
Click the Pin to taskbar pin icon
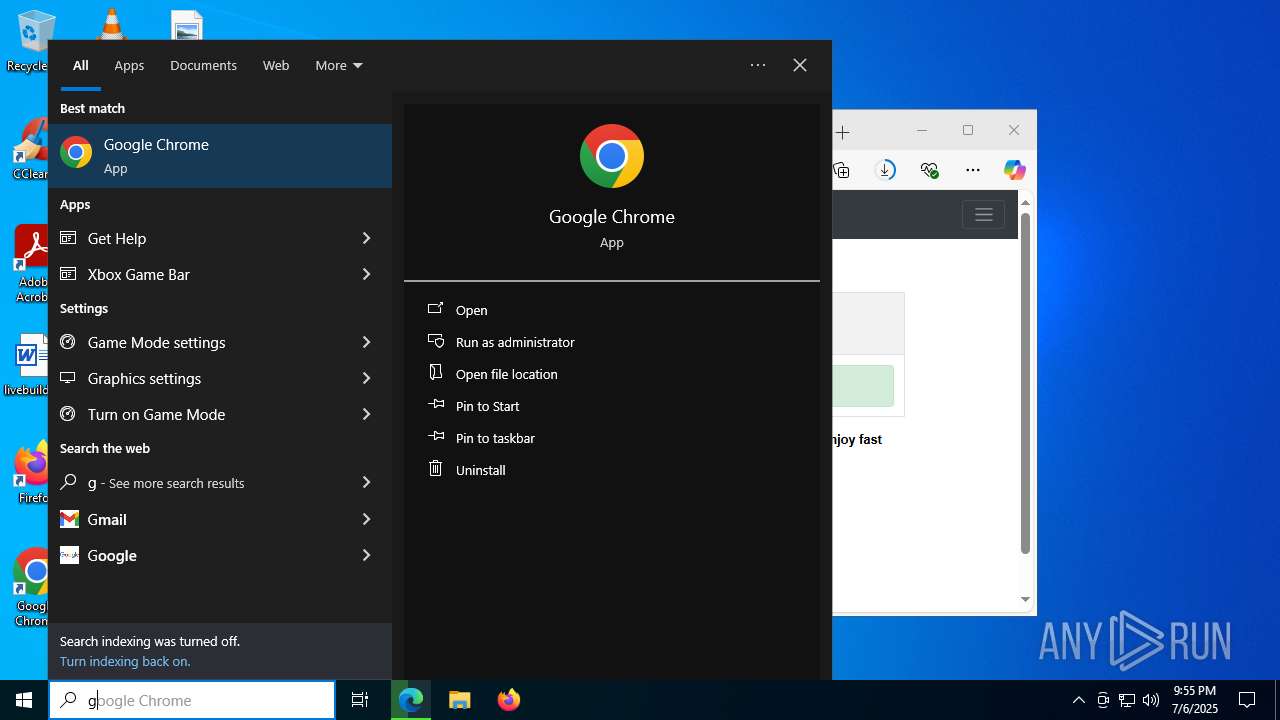pyautogui.click(x=435, y=436)
